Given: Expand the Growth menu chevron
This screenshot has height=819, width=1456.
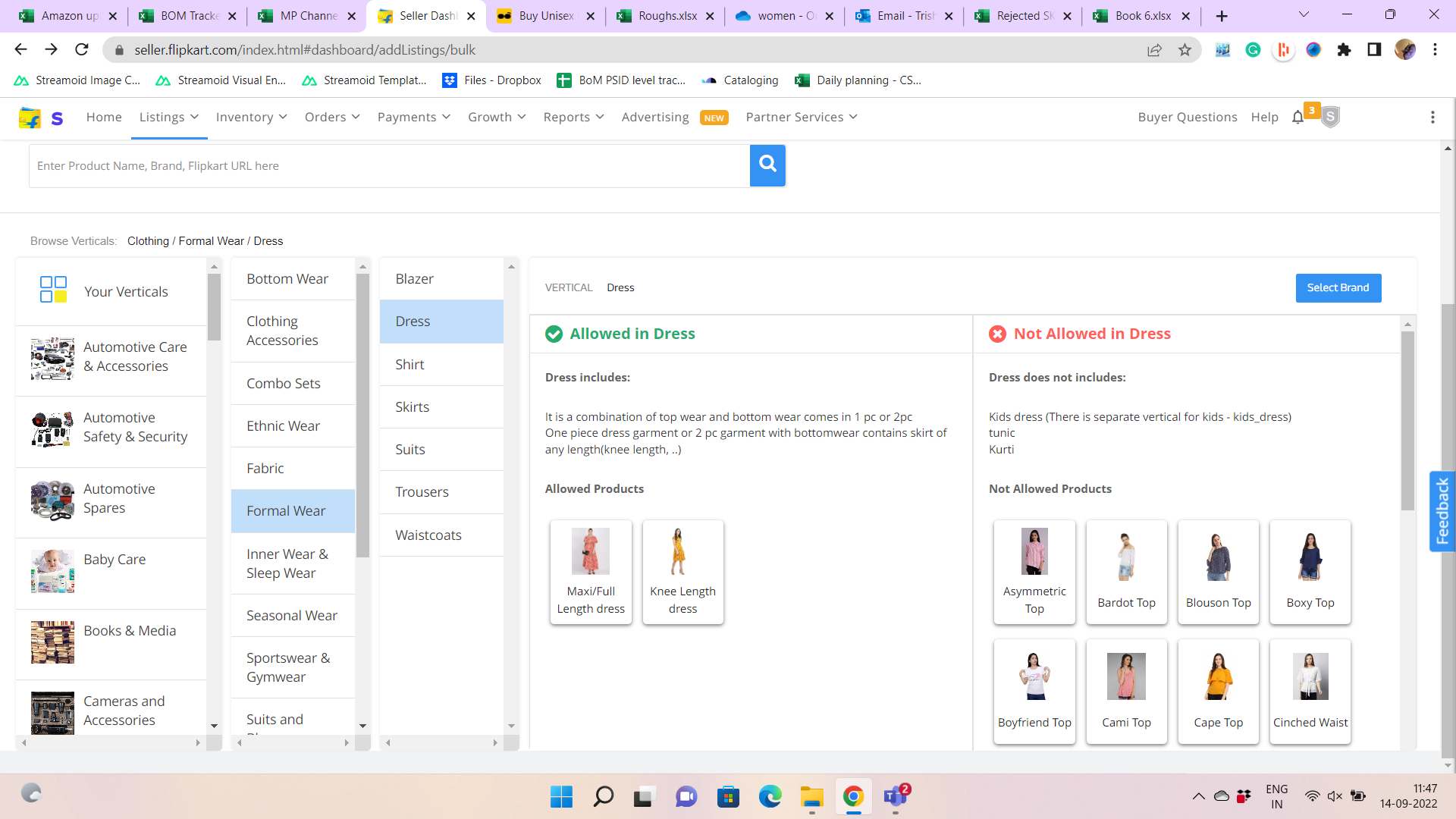Looking at the screenshot, I should point(522,118).
